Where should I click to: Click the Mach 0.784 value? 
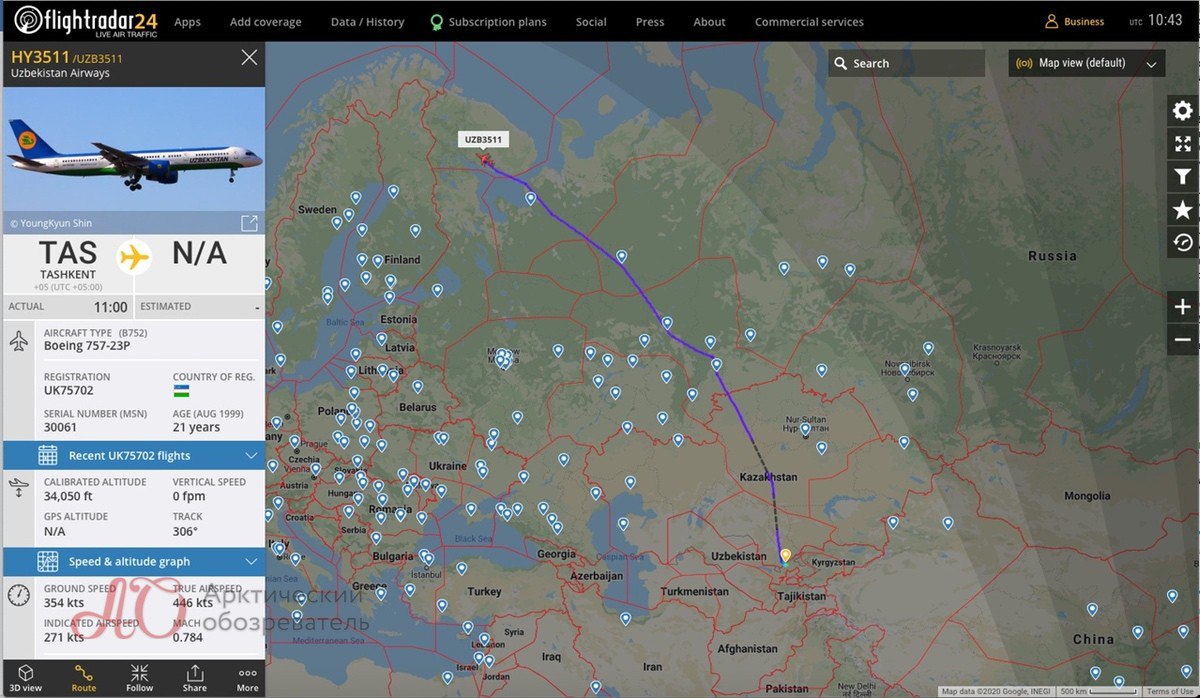188,638
